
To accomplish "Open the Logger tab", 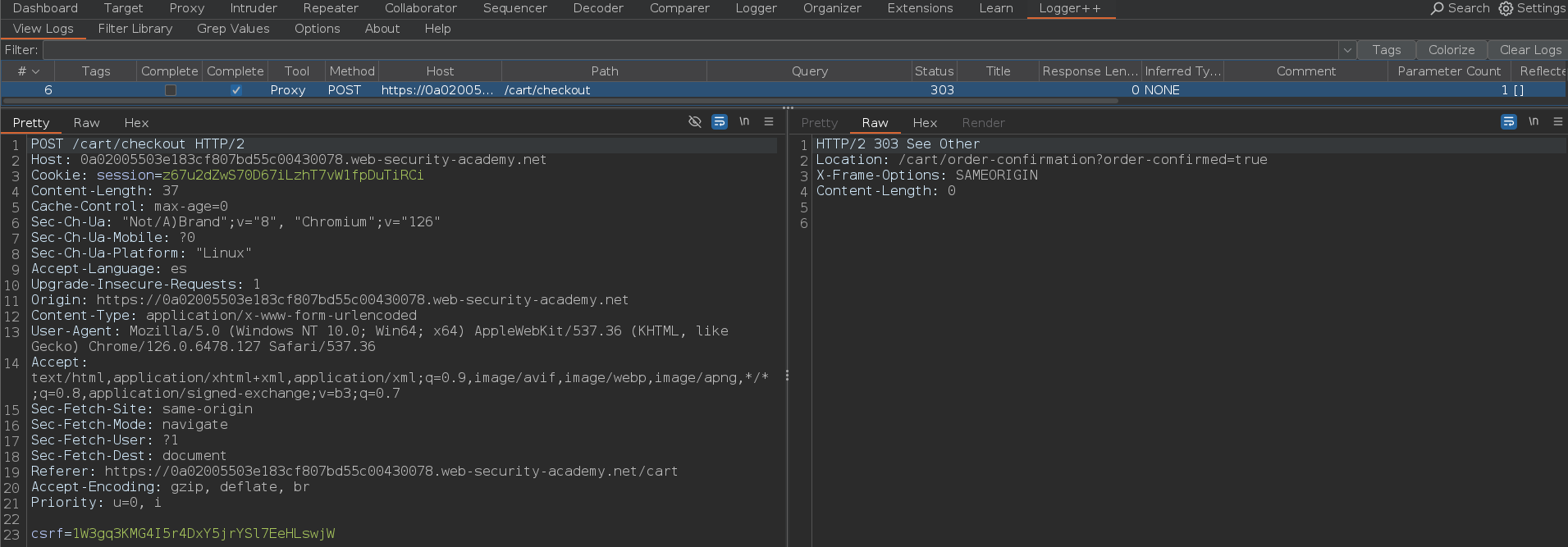I will click(756, 8).
